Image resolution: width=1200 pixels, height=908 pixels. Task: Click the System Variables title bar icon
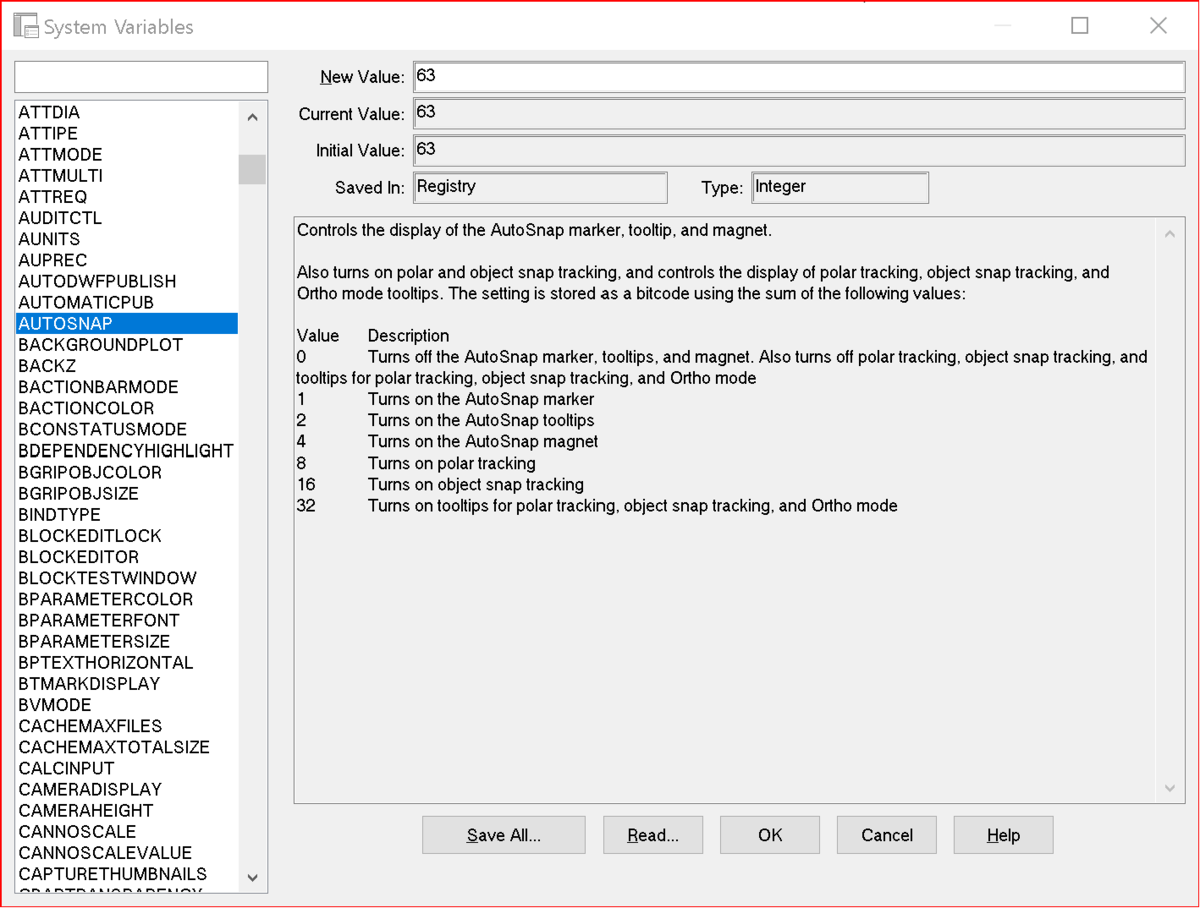(x=26, y=26)
